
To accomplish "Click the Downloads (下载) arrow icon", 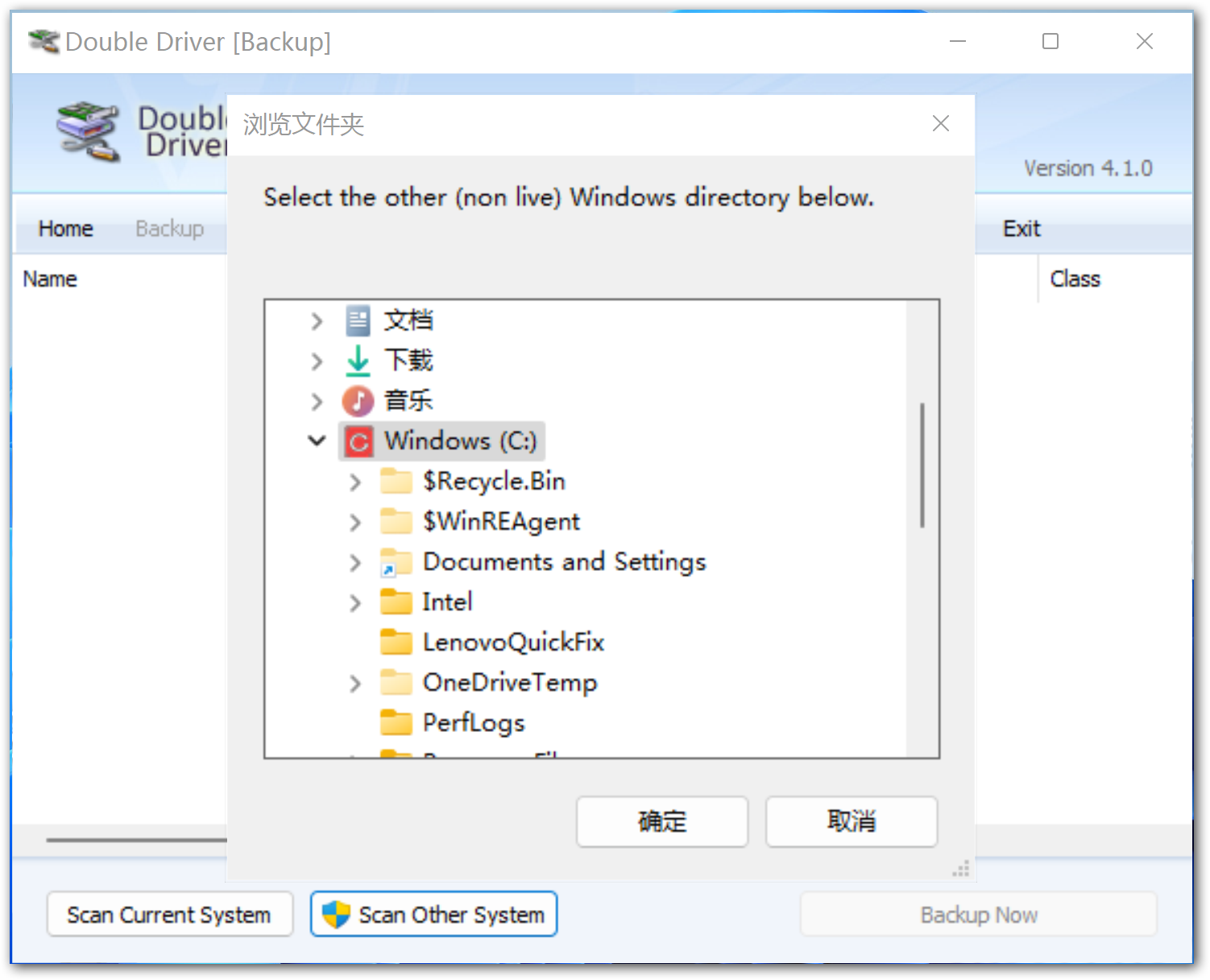I will point(358,361).
